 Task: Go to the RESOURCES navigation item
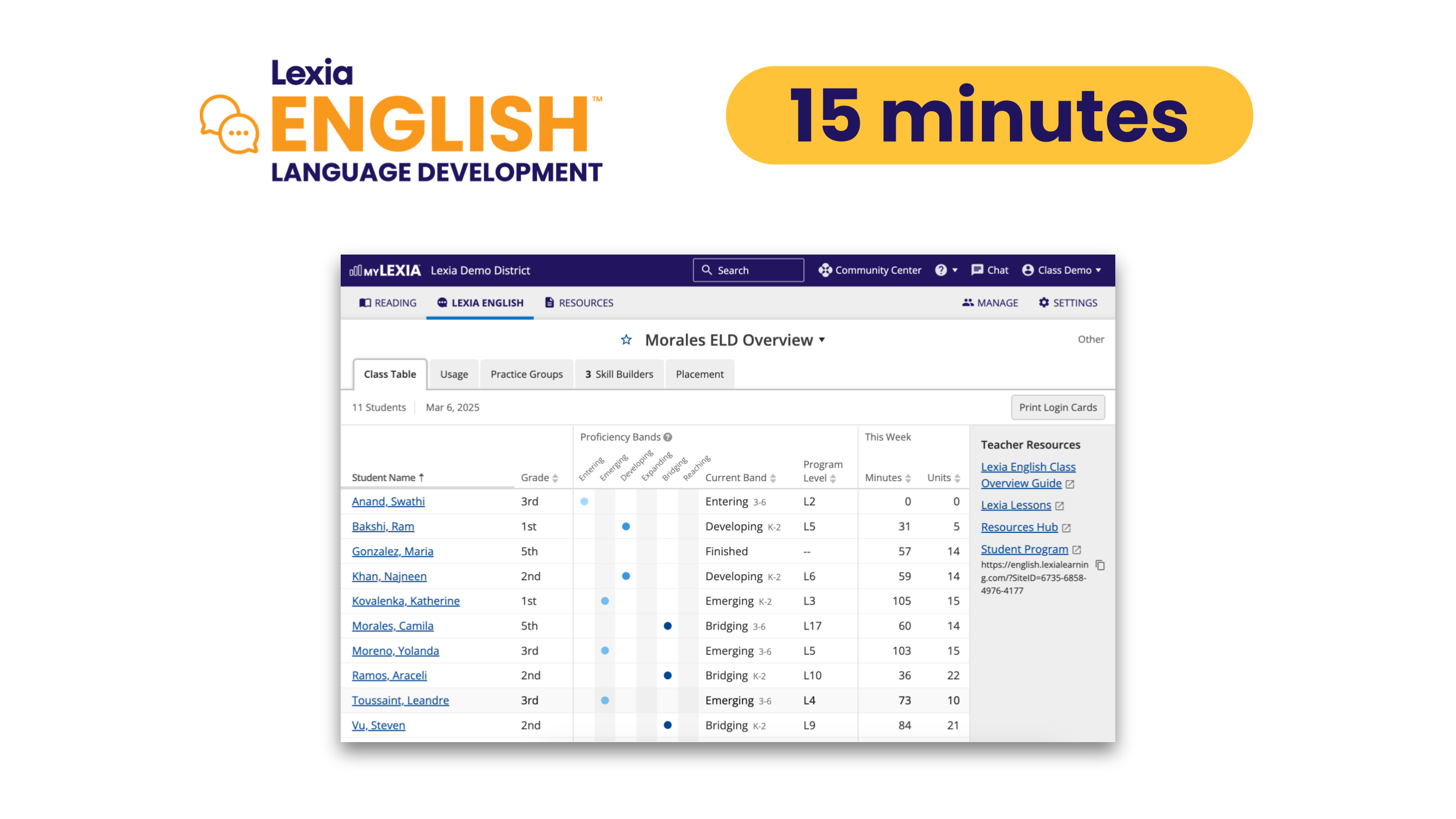pyautogui.click(x=579, y=303)
